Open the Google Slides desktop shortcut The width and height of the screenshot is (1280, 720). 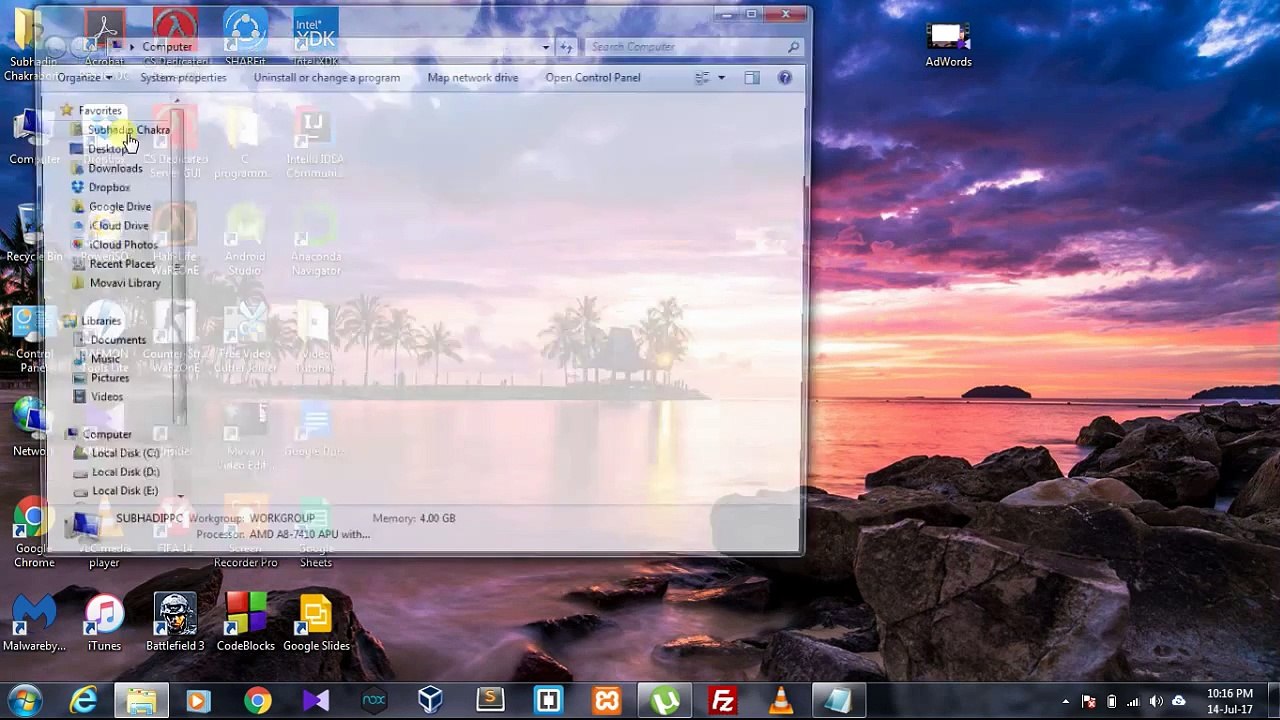pyautogui.click(x=316, y=618)
